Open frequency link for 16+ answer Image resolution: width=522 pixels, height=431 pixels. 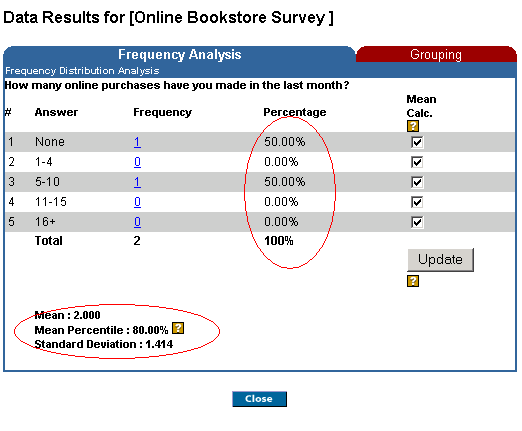coord(137,222)
